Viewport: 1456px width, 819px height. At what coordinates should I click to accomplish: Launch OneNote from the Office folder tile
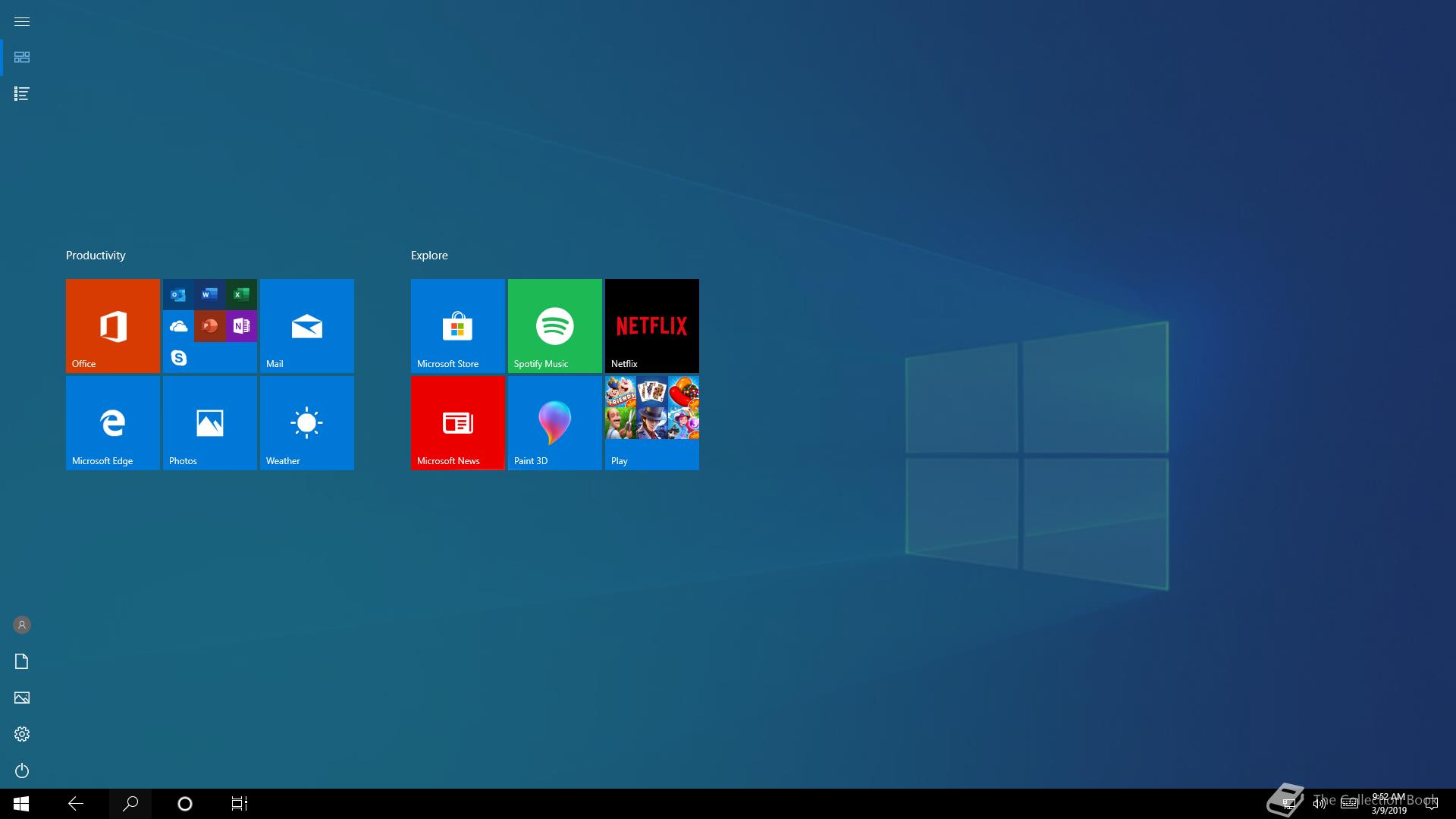[241, 326]
